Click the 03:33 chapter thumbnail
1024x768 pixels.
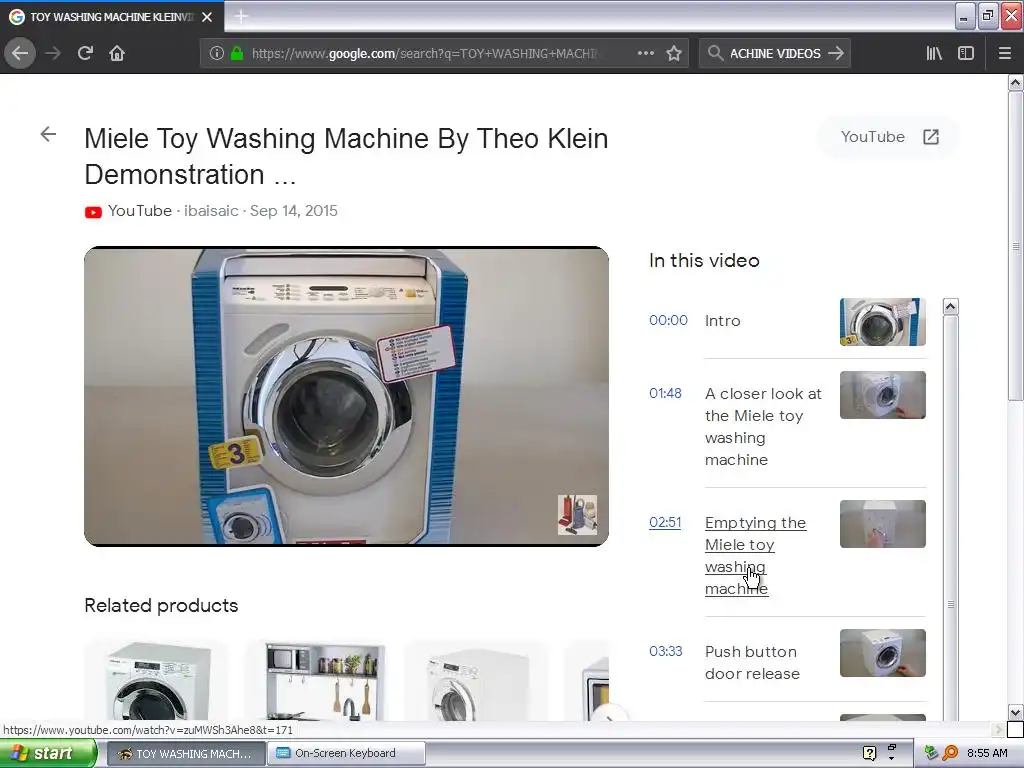(x=882, y=652)
